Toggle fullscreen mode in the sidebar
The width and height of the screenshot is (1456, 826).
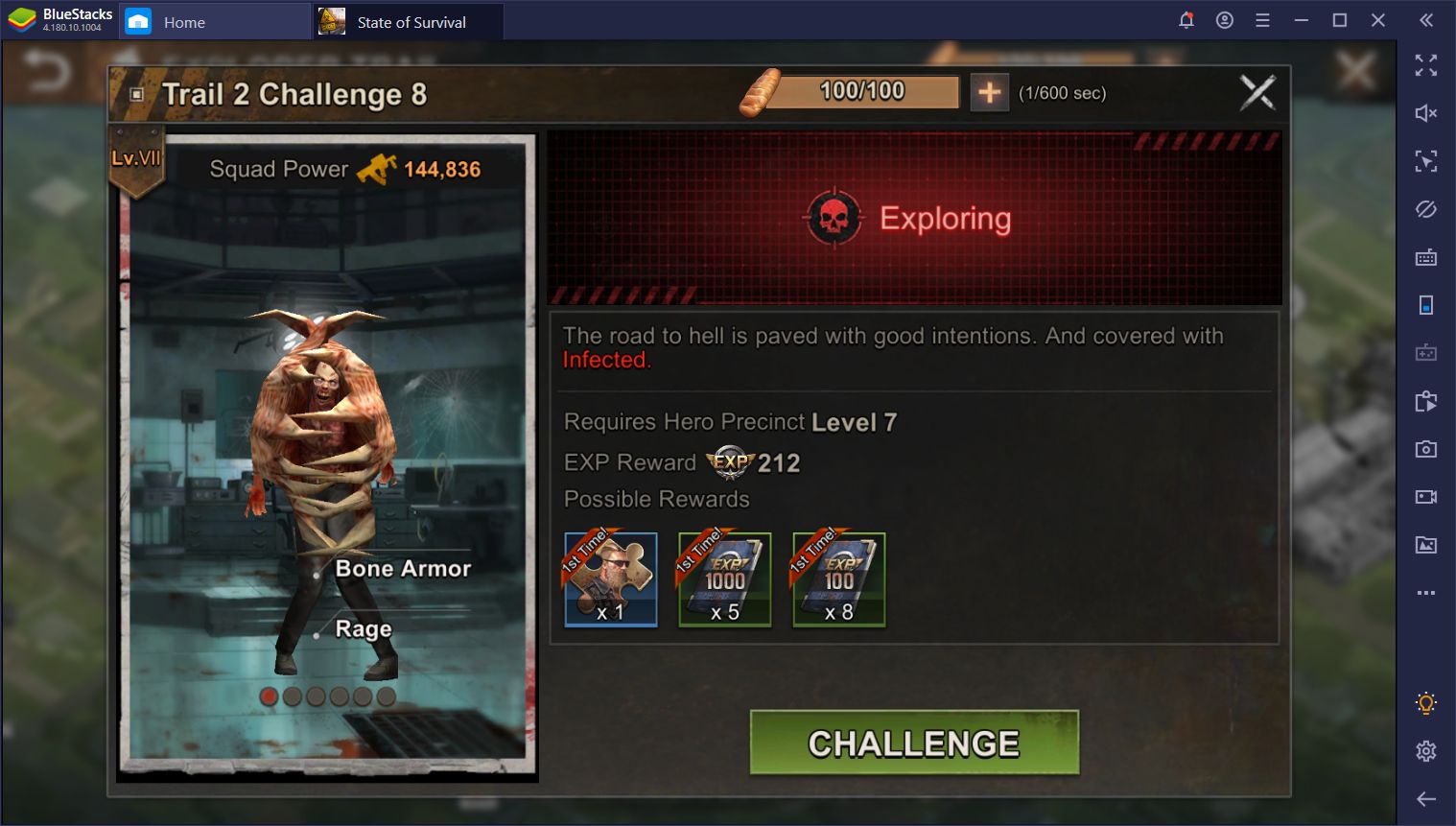click(x=1426, y=65)
